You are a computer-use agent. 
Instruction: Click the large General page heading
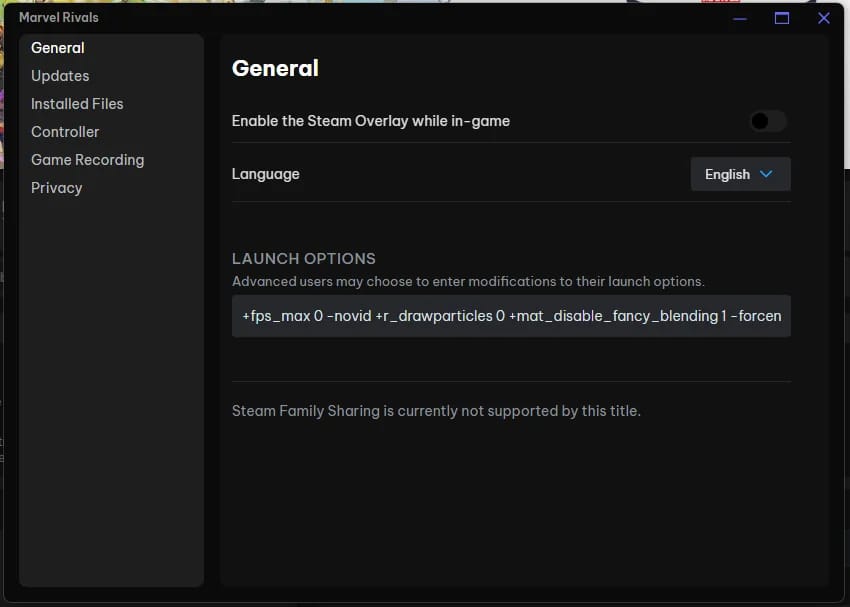pyautogui.click(x=275, y=68)
